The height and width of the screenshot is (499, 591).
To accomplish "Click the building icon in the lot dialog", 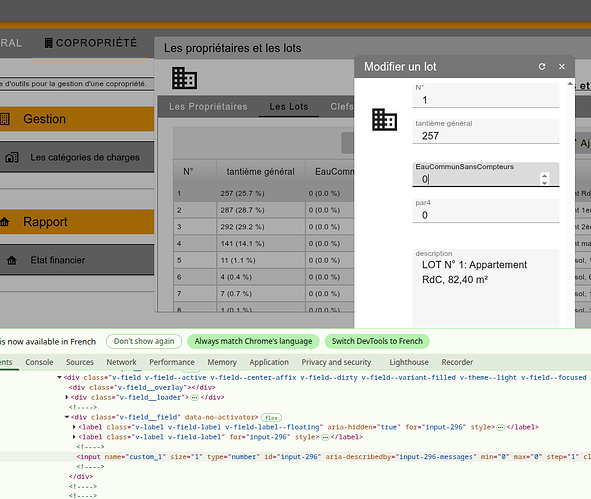I will [x=384, y=120].
